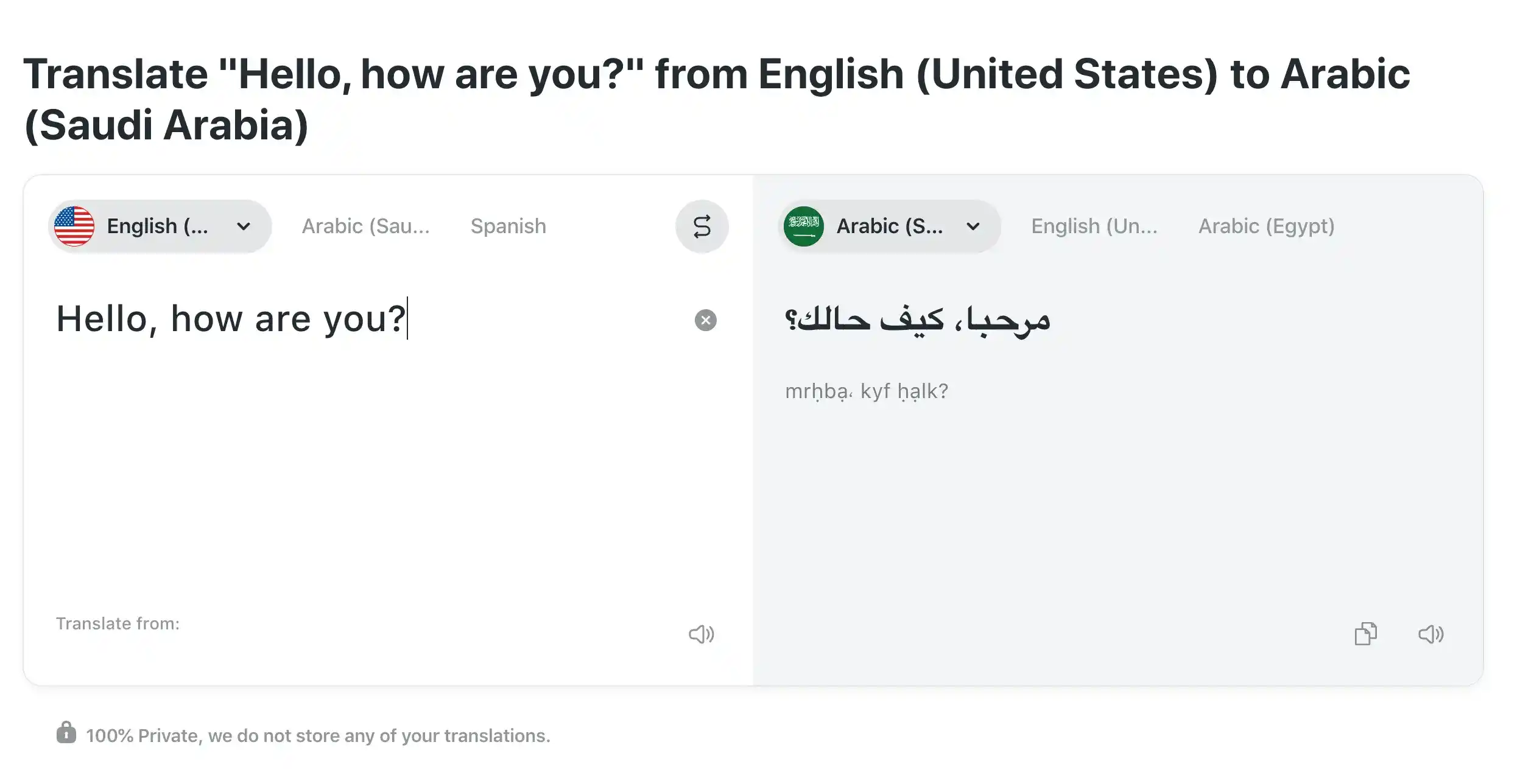Select Arabic (Egypt) as target language
Screen dimensions: 1520x784
1266,226
